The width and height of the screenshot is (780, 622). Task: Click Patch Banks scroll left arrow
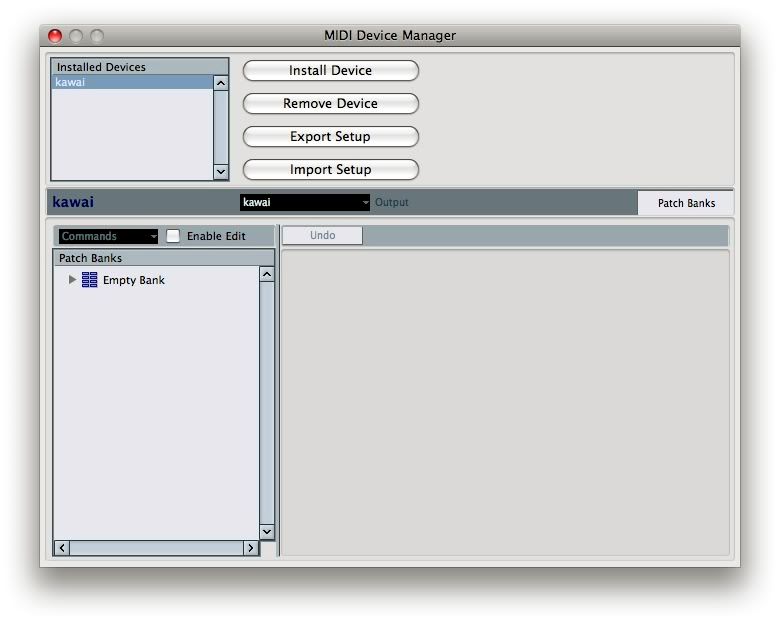[62, 548]
